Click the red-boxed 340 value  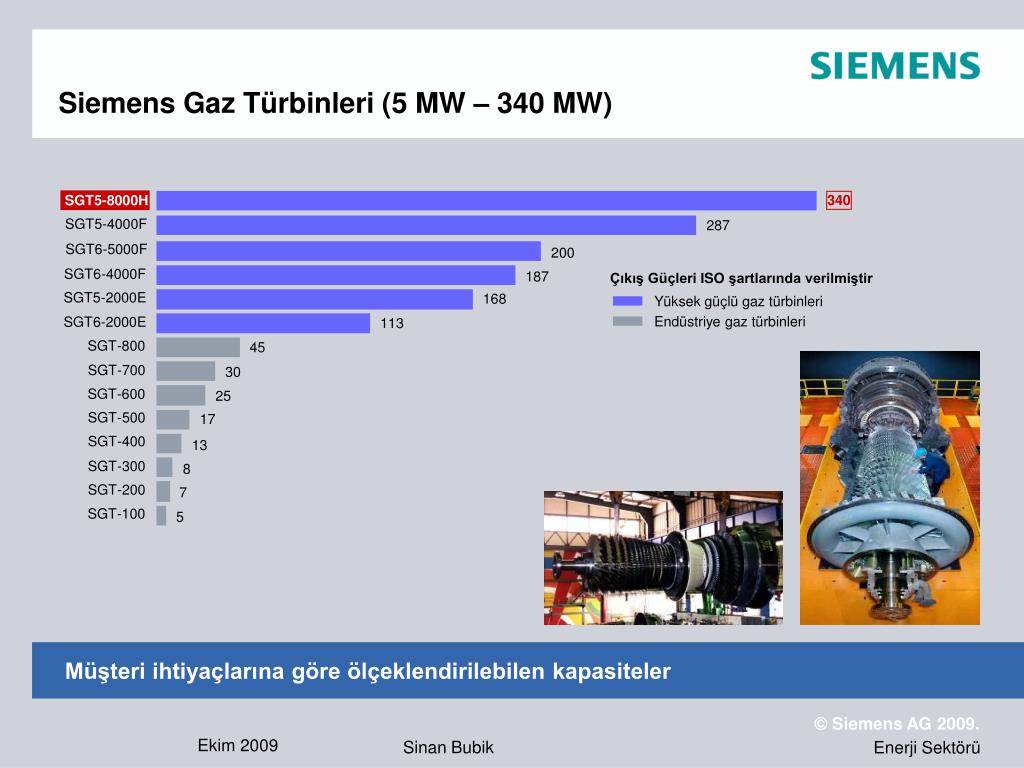pyautogui.click(x=839, y=200)
